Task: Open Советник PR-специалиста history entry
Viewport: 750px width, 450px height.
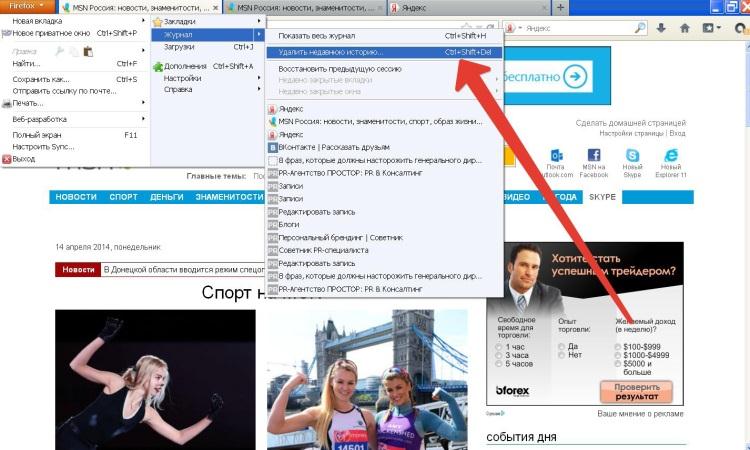Action: click(384, 251)
